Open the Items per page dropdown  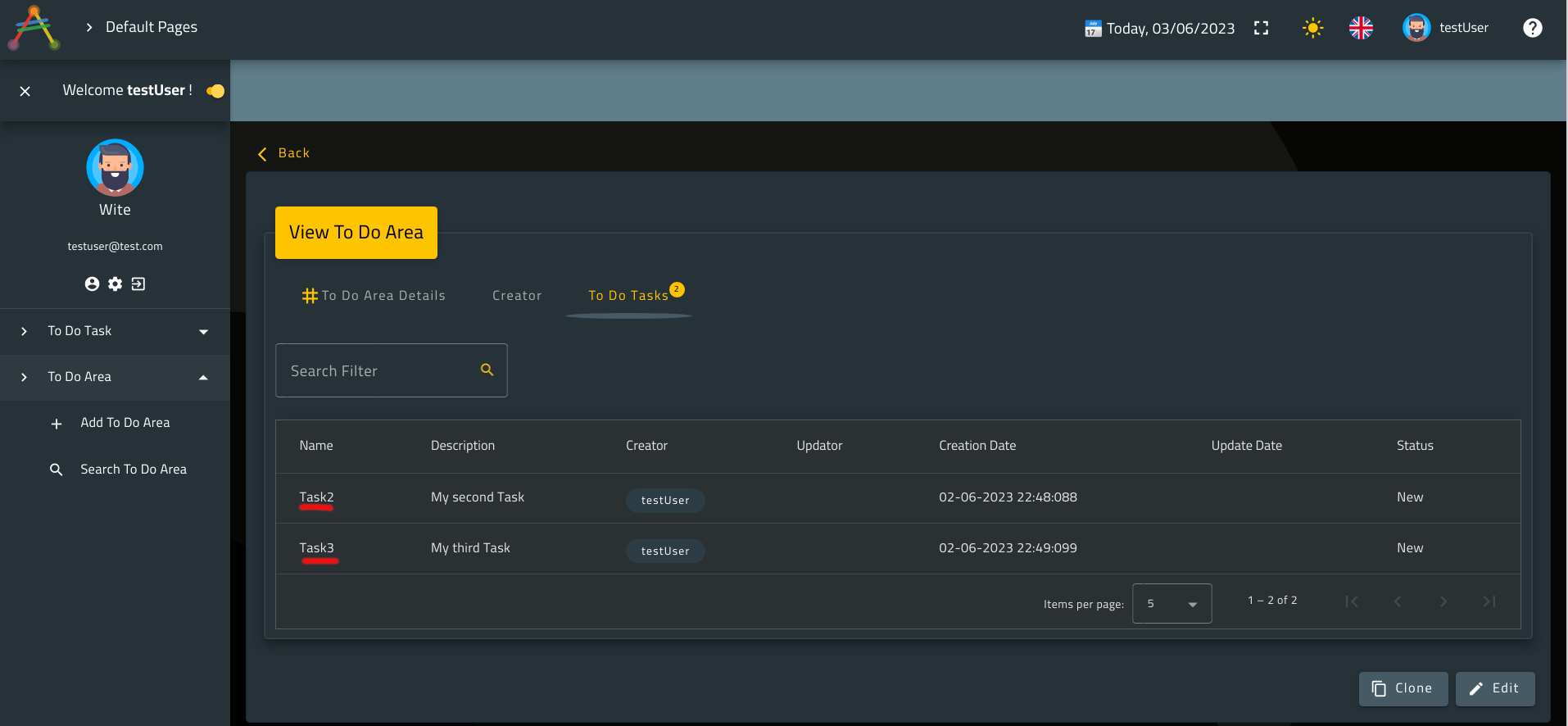(x=1171, y=603)
